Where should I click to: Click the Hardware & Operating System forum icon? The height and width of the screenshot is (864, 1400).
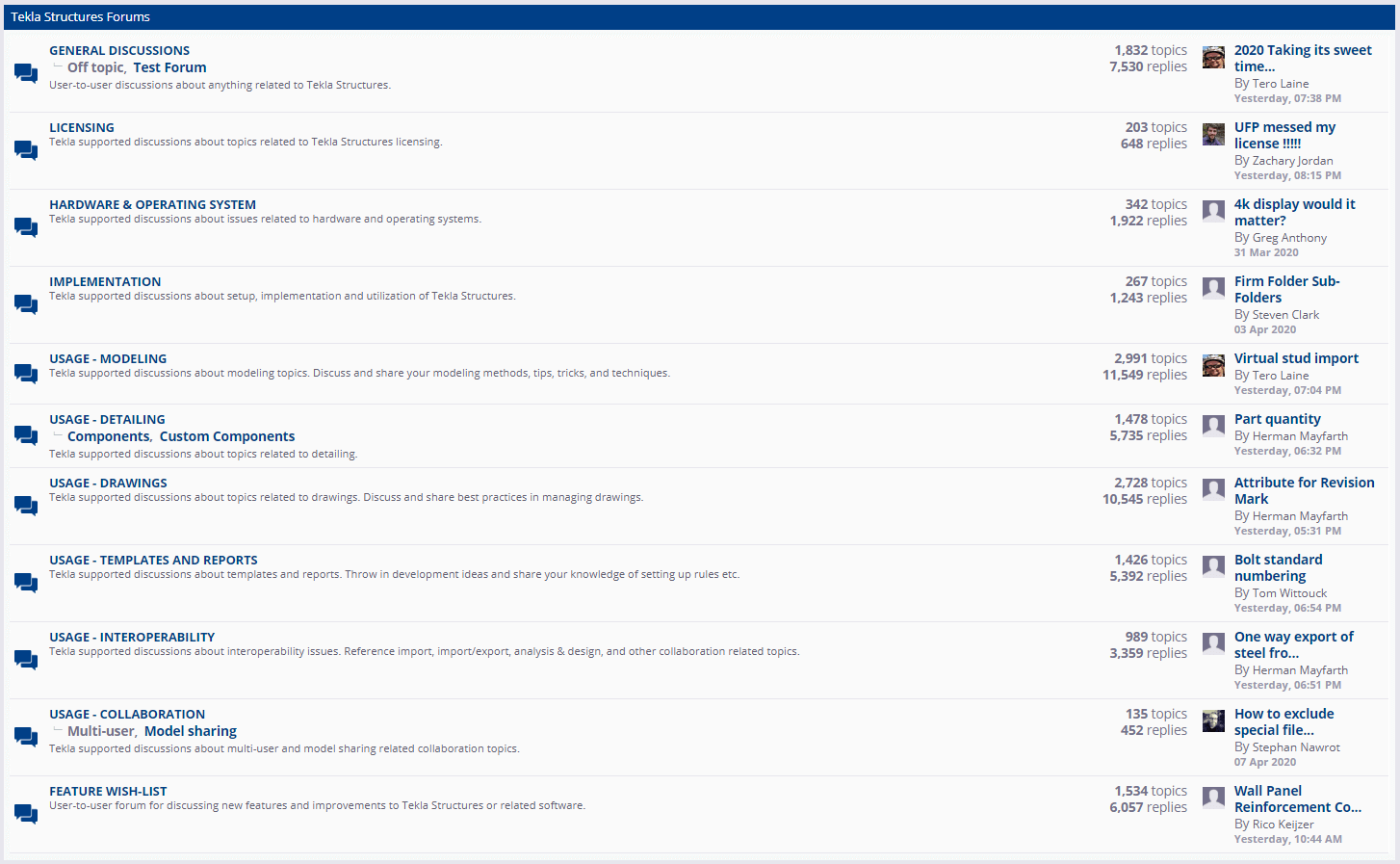[x=26, y=227]
